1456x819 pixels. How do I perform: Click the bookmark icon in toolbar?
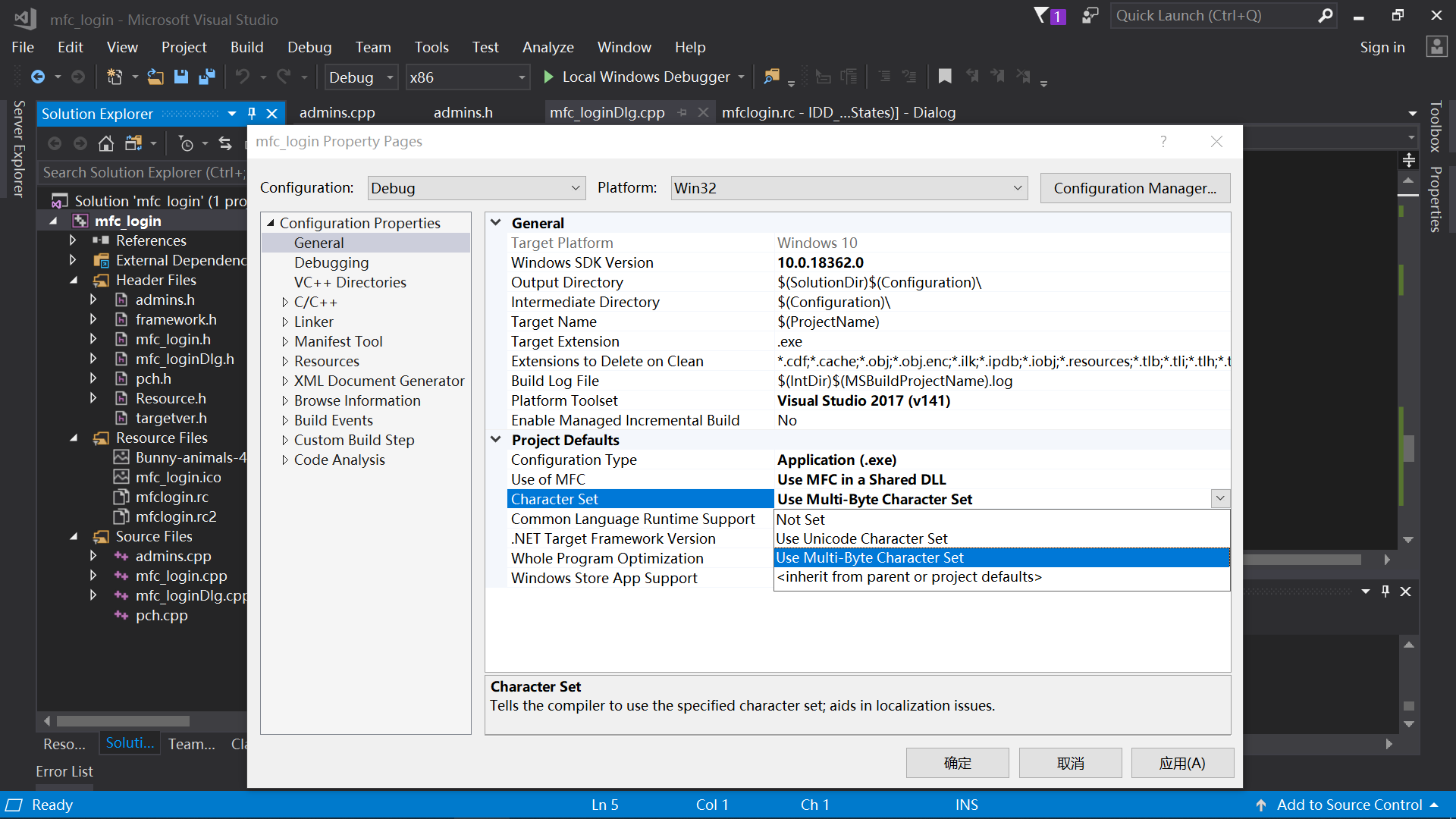(x=944, y=77)
